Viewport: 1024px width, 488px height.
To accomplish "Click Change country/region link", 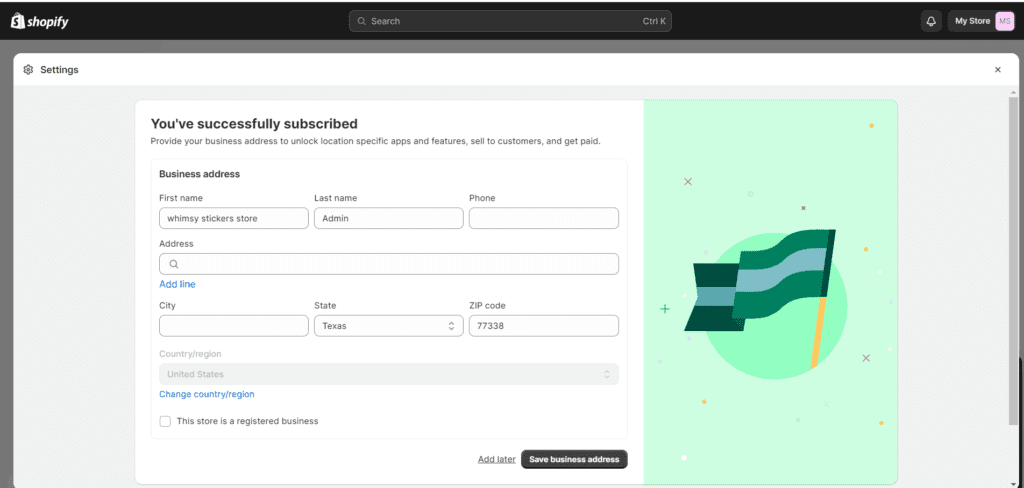I will 206,394.
